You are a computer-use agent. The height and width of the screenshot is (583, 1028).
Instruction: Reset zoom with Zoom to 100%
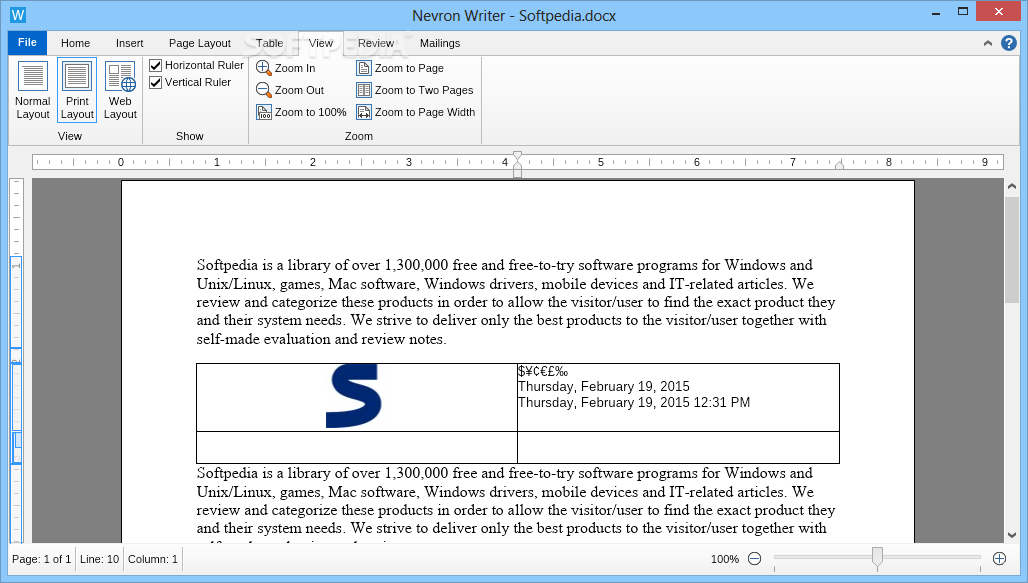coord(302,112)
